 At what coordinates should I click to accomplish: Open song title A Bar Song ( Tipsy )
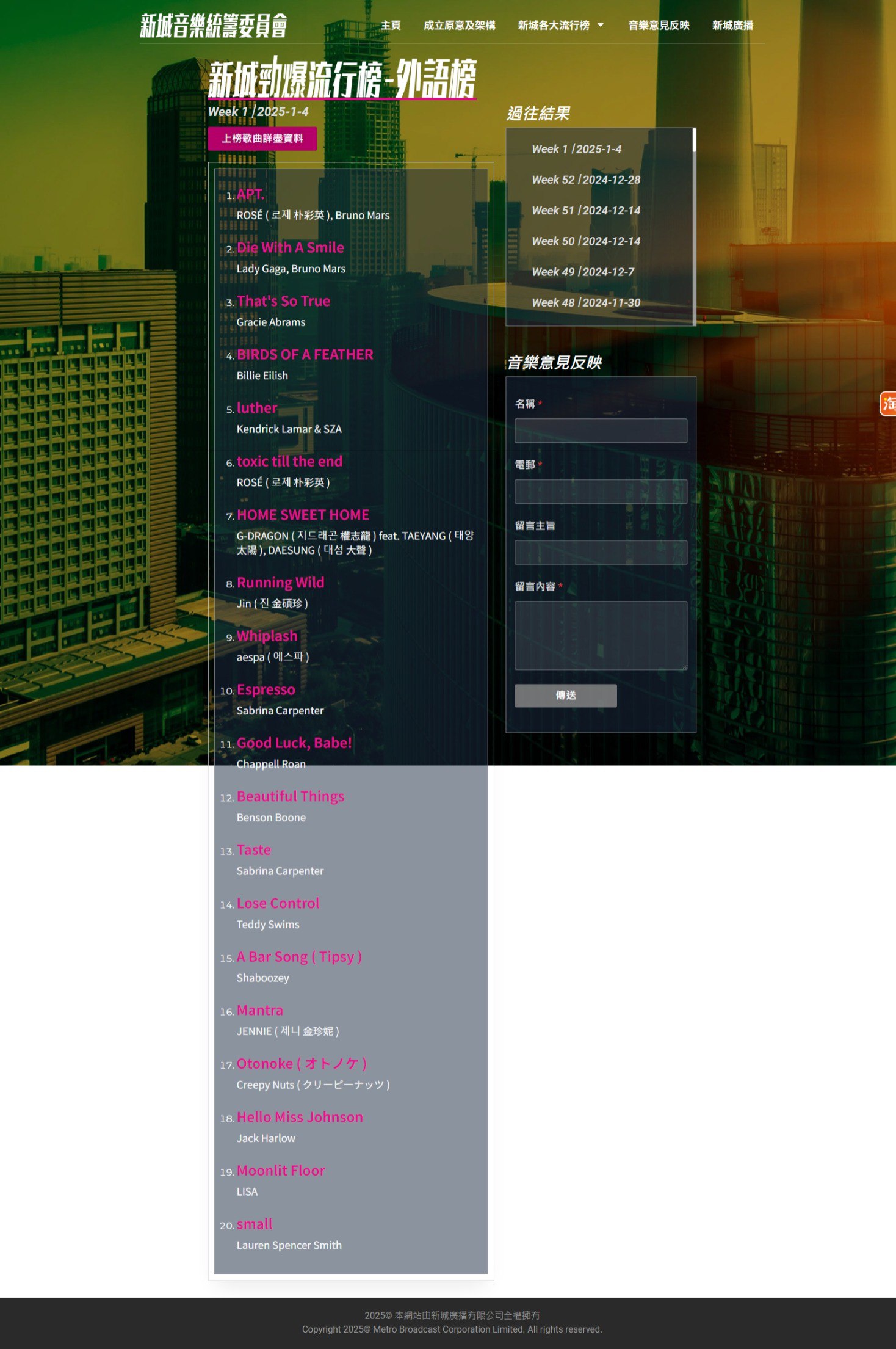coord(299,957)
